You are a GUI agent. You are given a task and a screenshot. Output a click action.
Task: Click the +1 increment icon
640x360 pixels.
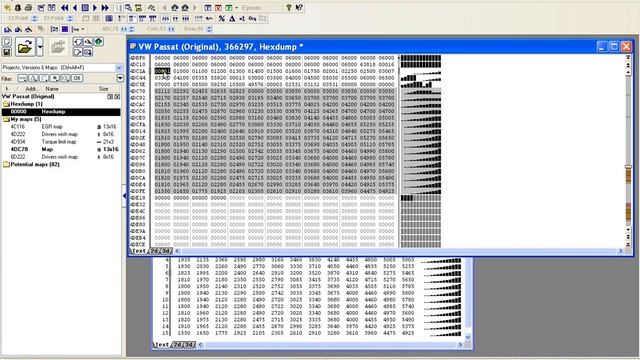(242, 18)
